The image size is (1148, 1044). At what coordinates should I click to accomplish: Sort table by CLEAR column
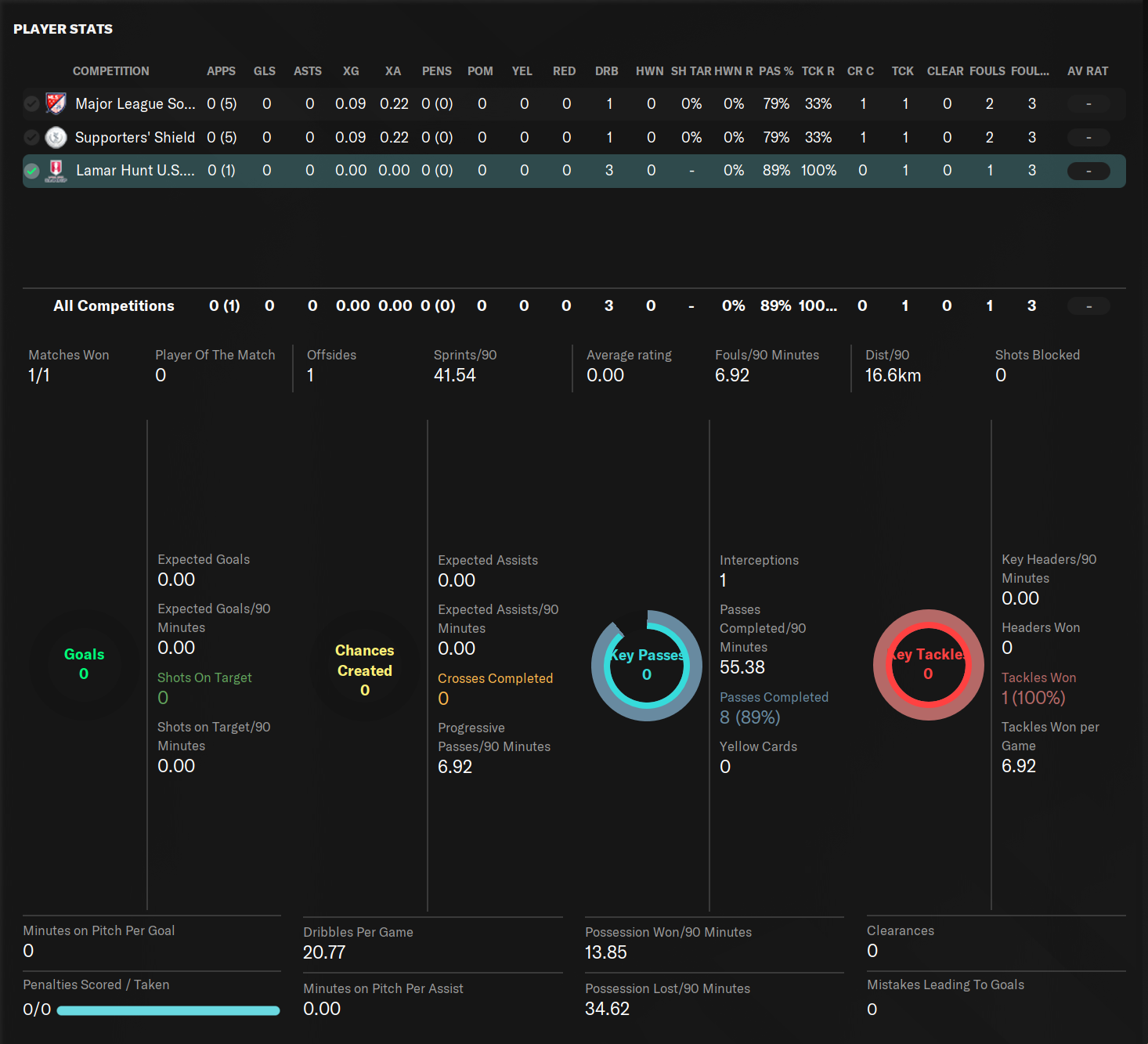point(945,71)
